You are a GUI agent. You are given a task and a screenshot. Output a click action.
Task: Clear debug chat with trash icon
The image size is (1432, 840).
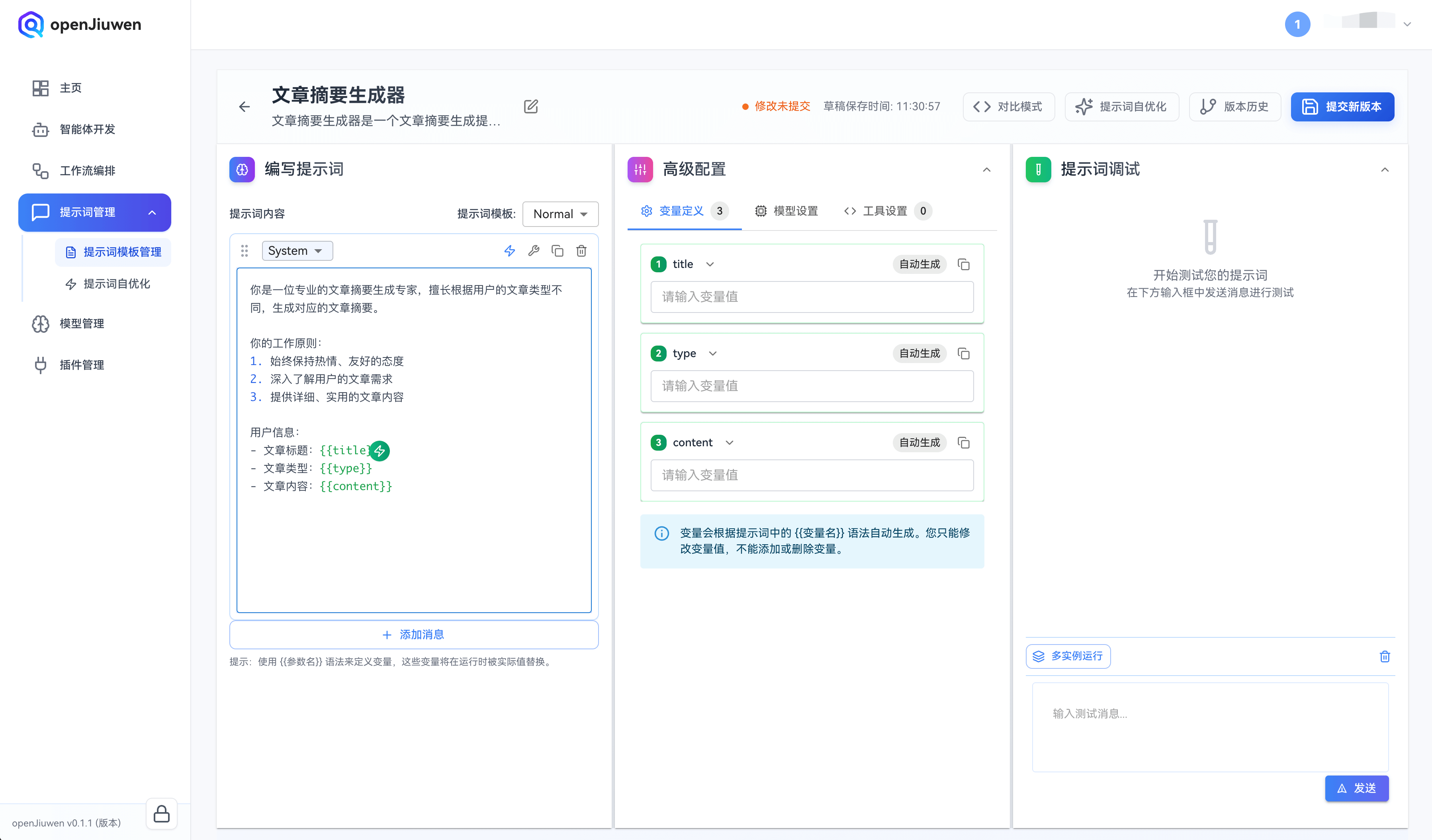tap(1385, 656)
